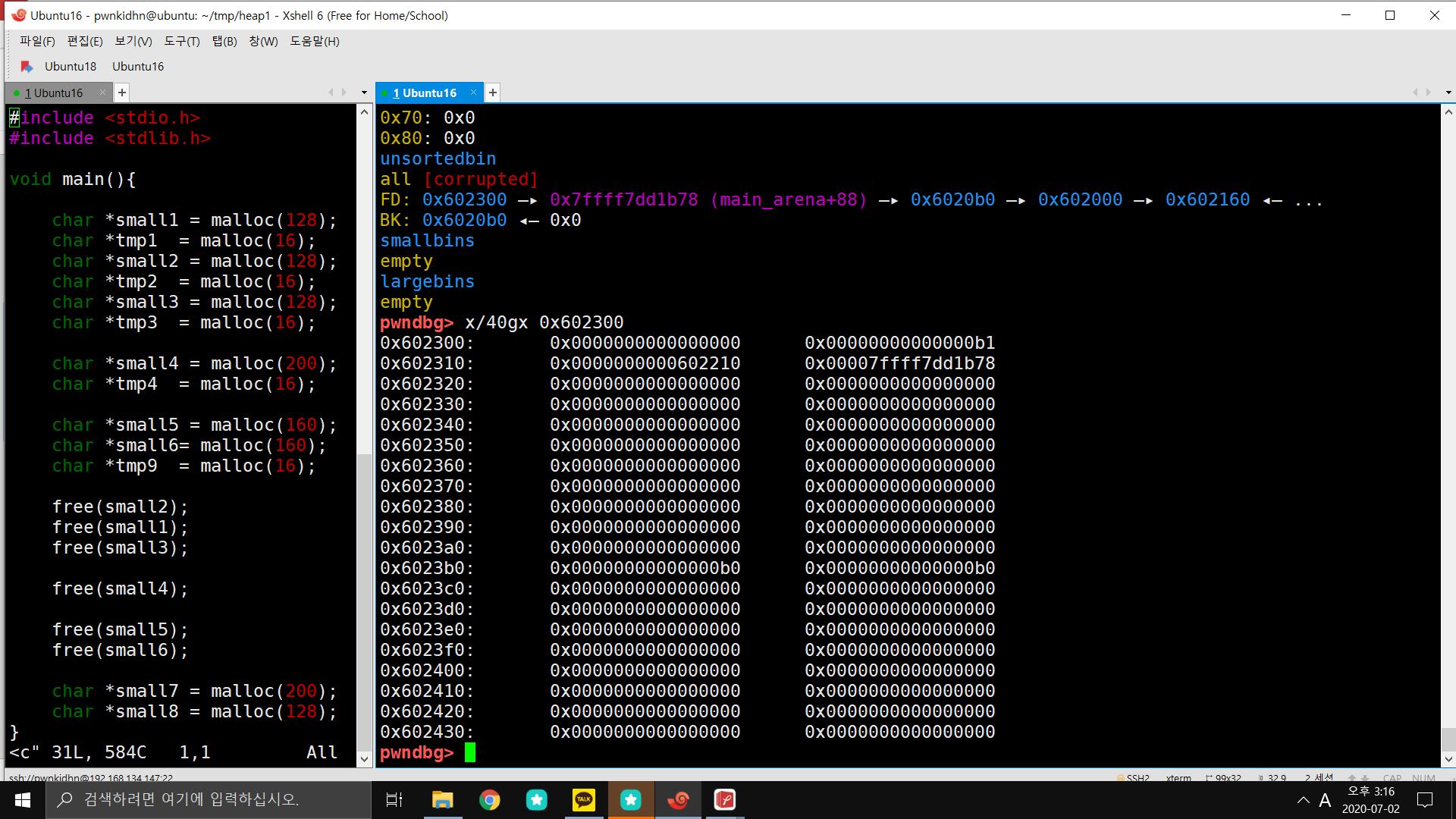1456x819 pixels.
Task: Click left pane previous-tab arrow
Action: tap(331, 93)
